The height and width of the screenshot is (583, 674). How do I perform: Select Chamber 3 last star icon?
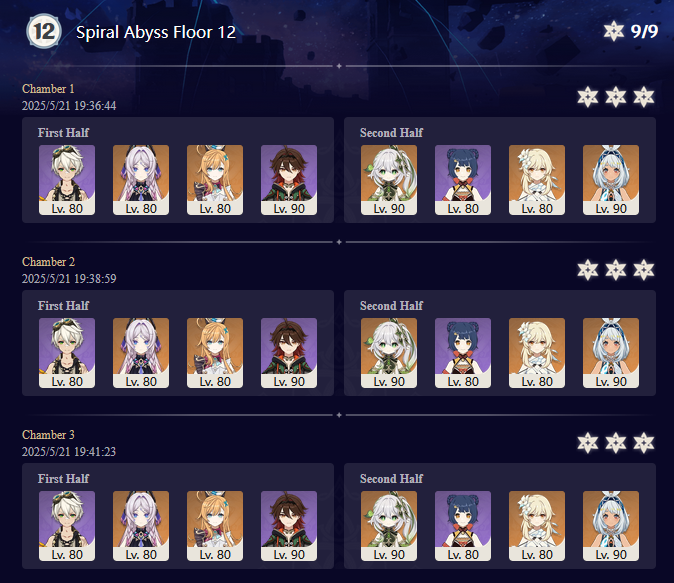(x=643, y=443)
